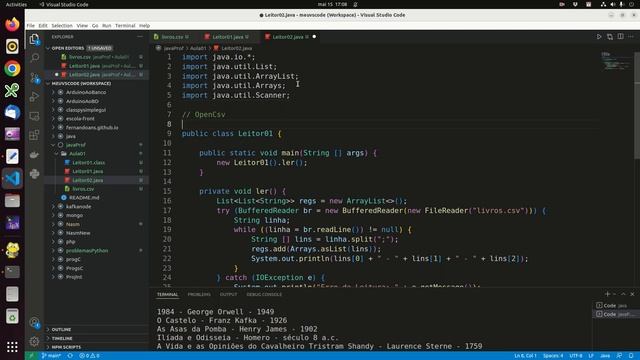Switch to the Output panel tab

(228, 294)
